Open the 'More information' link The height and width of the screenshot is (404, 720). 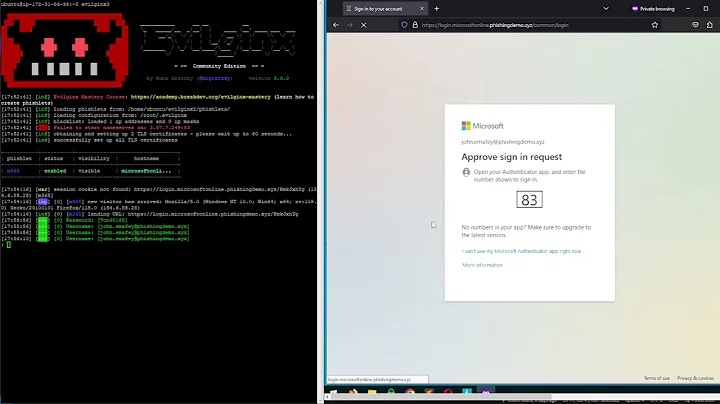pyautogui.click(x=482, y=265)
